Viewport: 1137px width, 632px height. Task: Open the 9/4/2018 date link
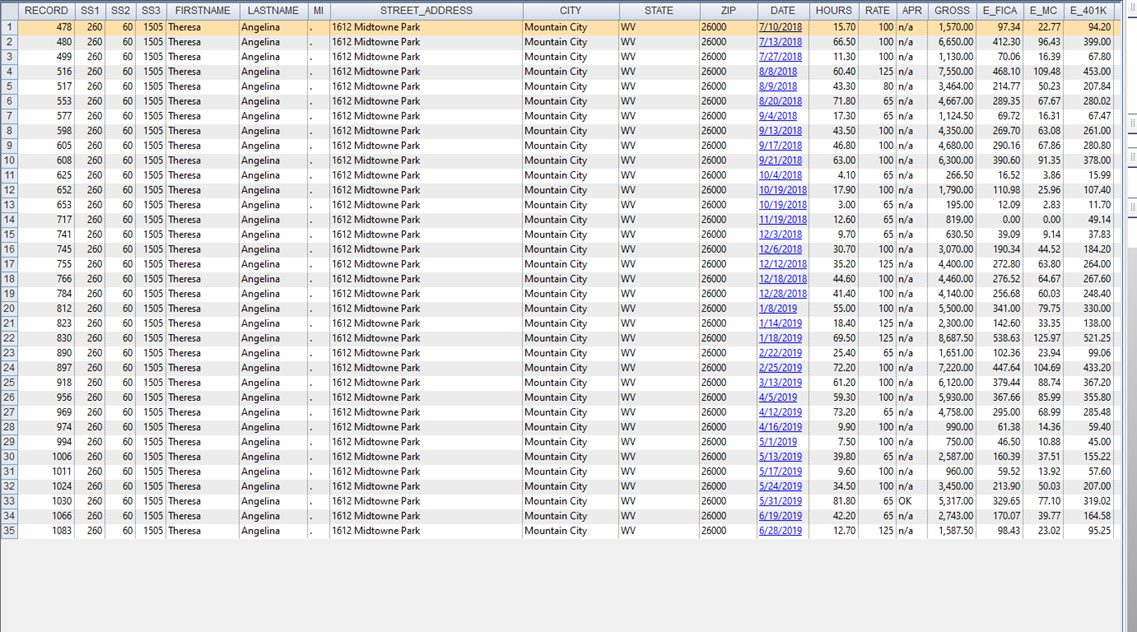pos(778,116)
